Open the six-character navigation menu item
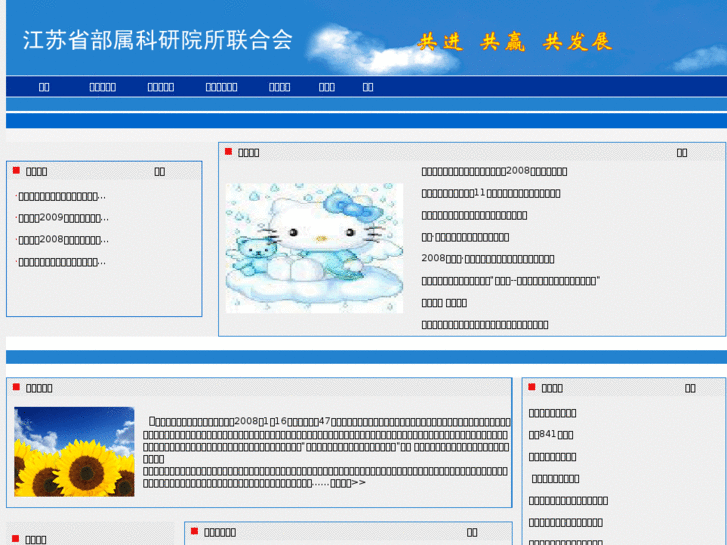727x545 pixels. 221,87
